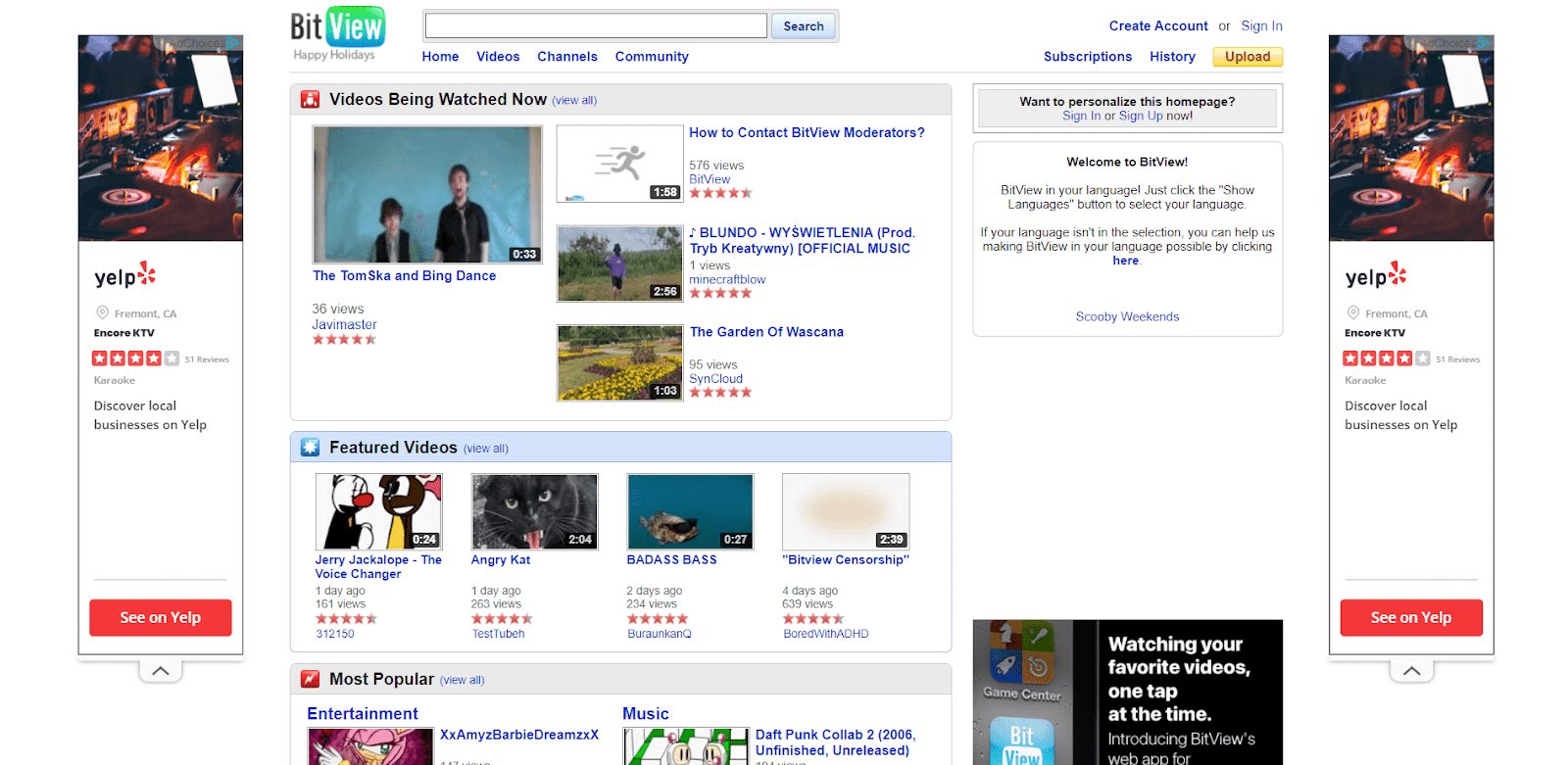Collapse the left ad with chevron
1568x765 pixels.
pyautogui.click(x=161, y=671)
